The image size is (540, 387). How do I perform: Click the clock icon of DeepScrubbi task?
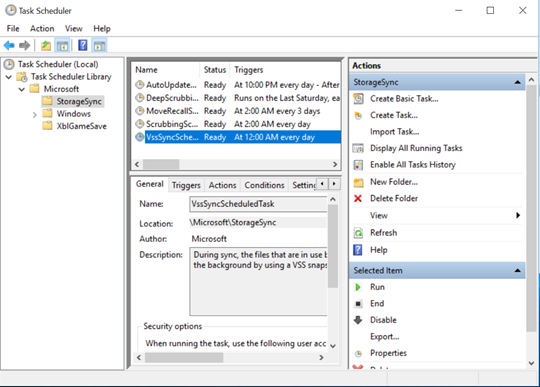coord(139,98)
